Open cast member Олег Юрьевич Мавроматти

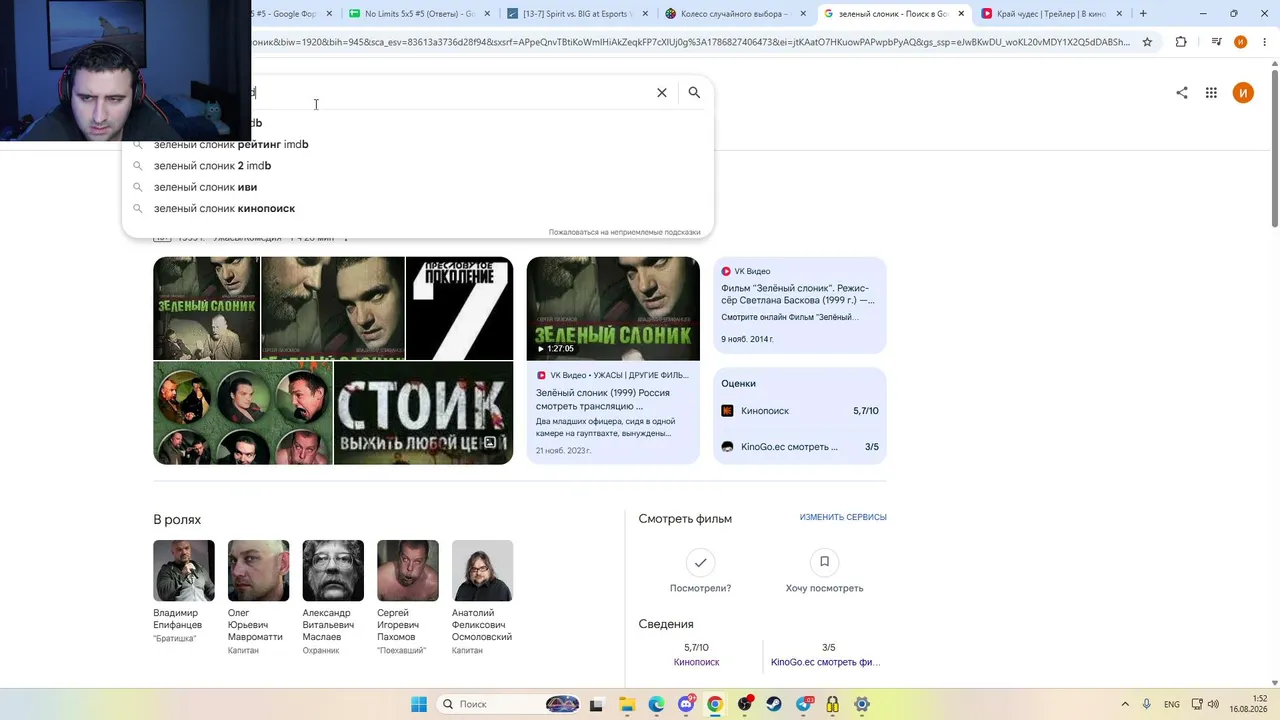click(x=258, y=598)
